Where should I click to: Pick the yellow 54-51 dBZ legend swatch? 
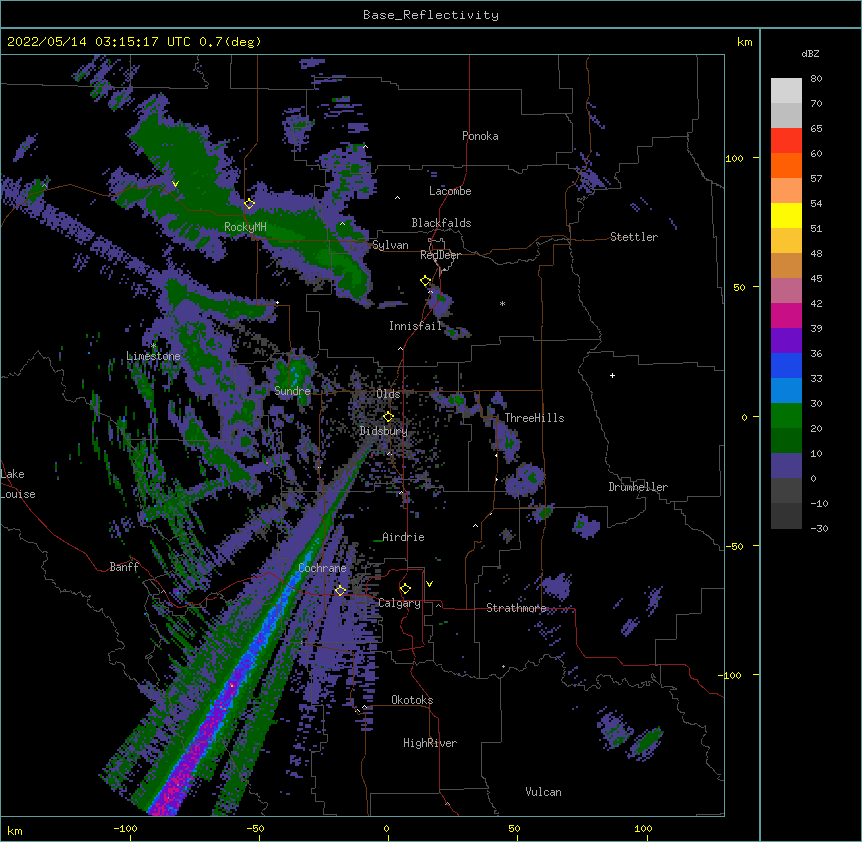(x=786, y=215)
